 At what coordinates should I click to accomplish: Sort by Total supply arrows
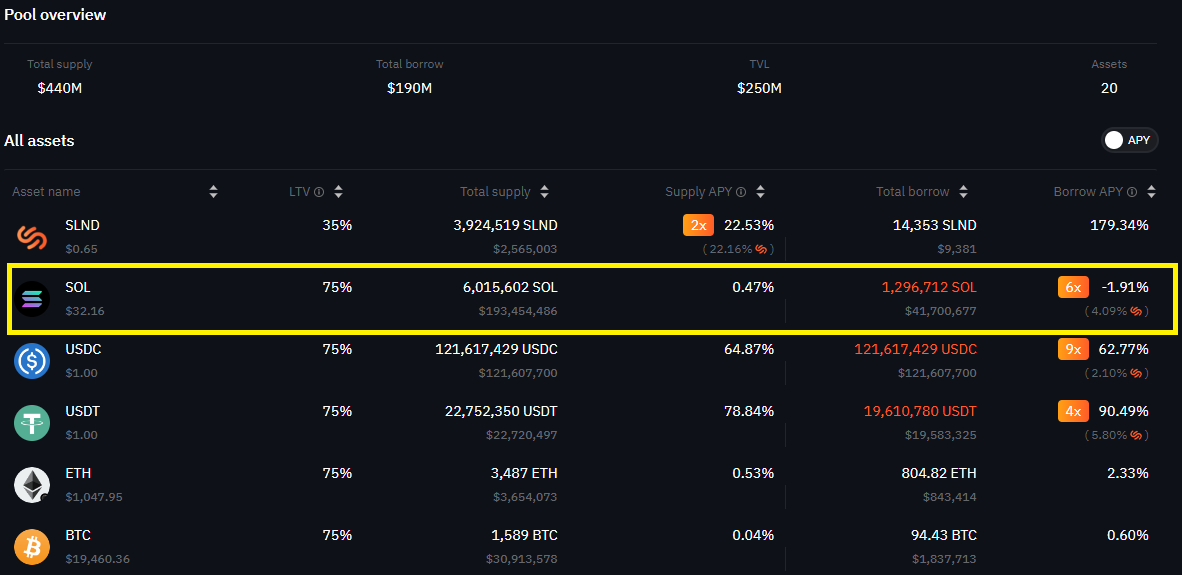coord(544,192)
